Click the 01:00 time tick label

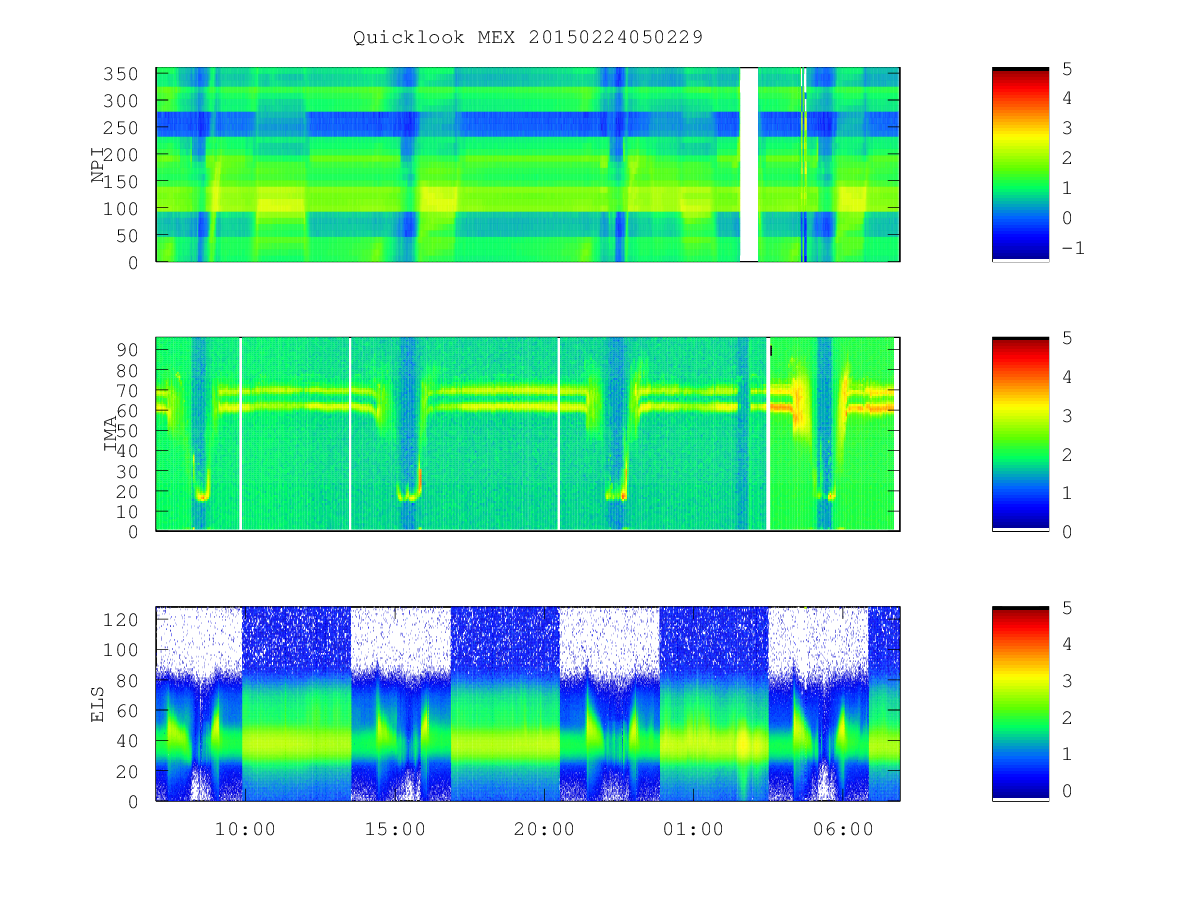click(x=693, y=829)
